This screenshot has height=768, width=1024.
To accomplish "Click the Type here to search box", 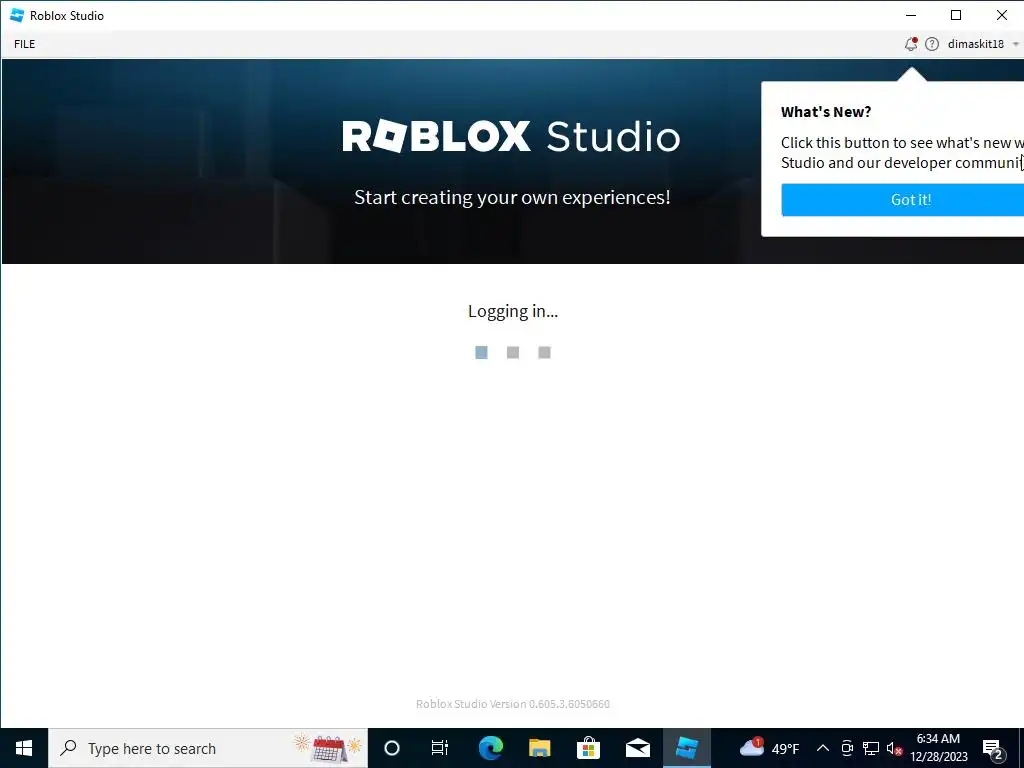I will coord(208,748).
